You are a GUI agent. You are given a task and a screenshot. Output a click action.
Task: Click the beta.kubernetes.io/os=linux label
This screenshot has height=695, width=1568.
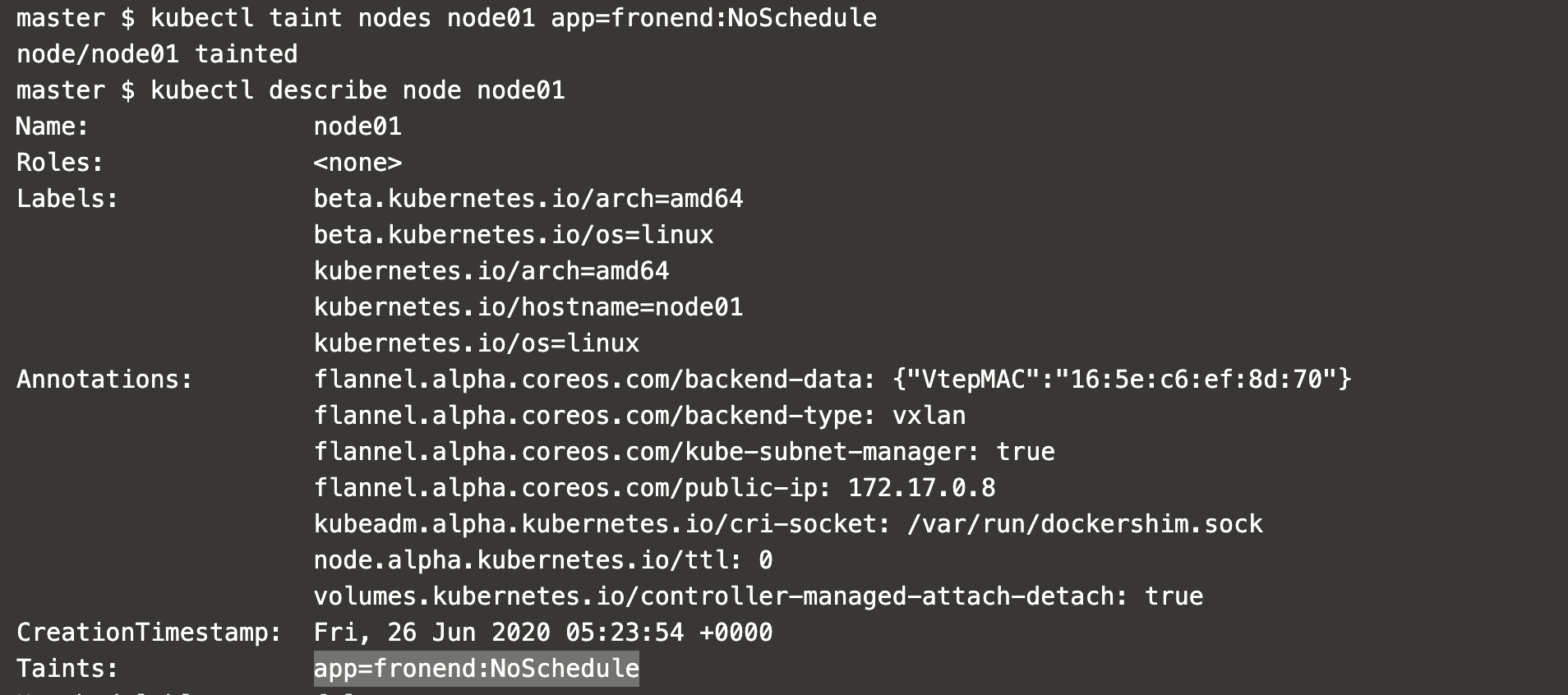click(514, 235)
